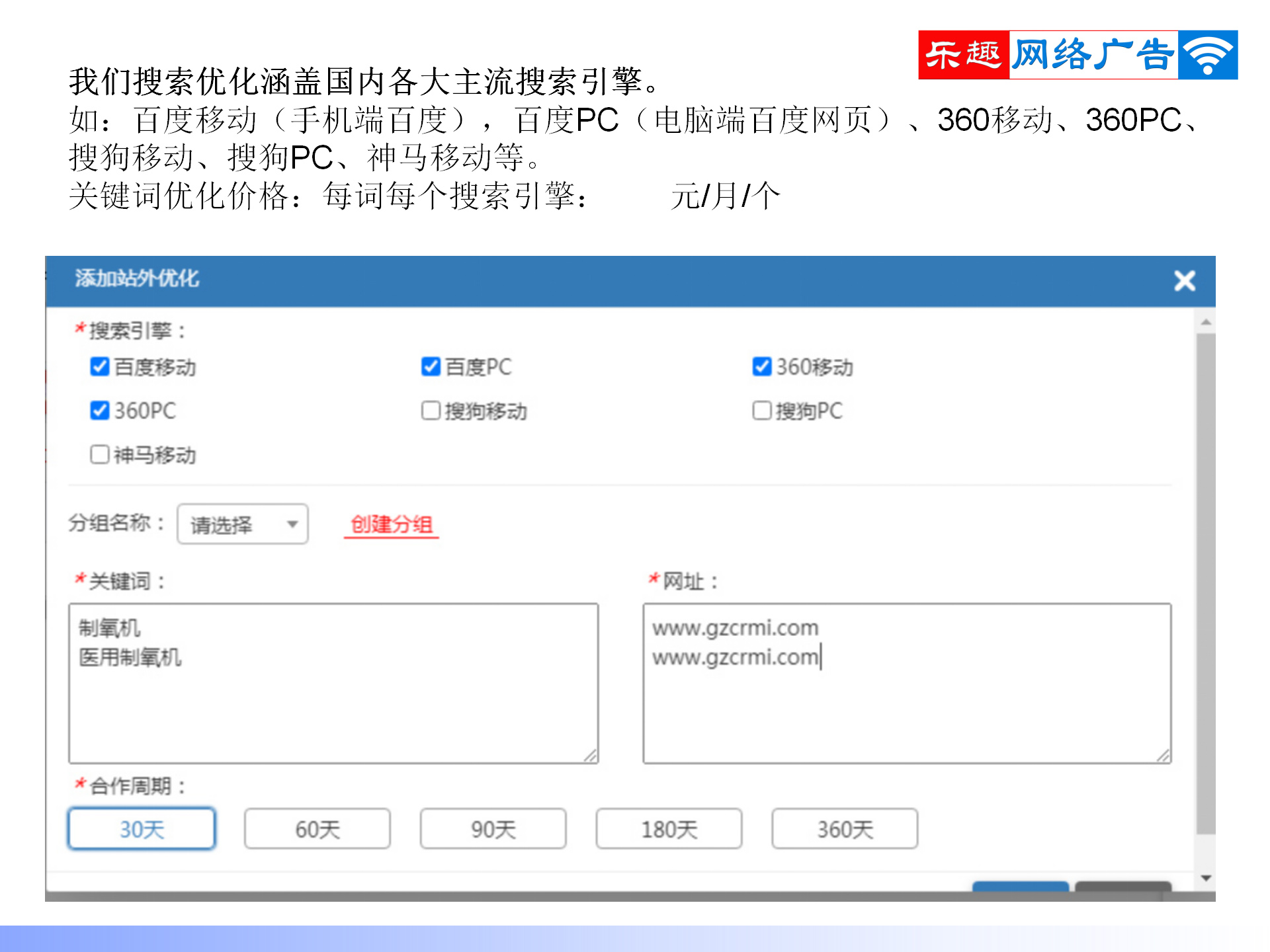This screenshot has width=1270, height=952.
Task: Enable the 搜狗移动 checkbox
Action: tap(431, 411)
